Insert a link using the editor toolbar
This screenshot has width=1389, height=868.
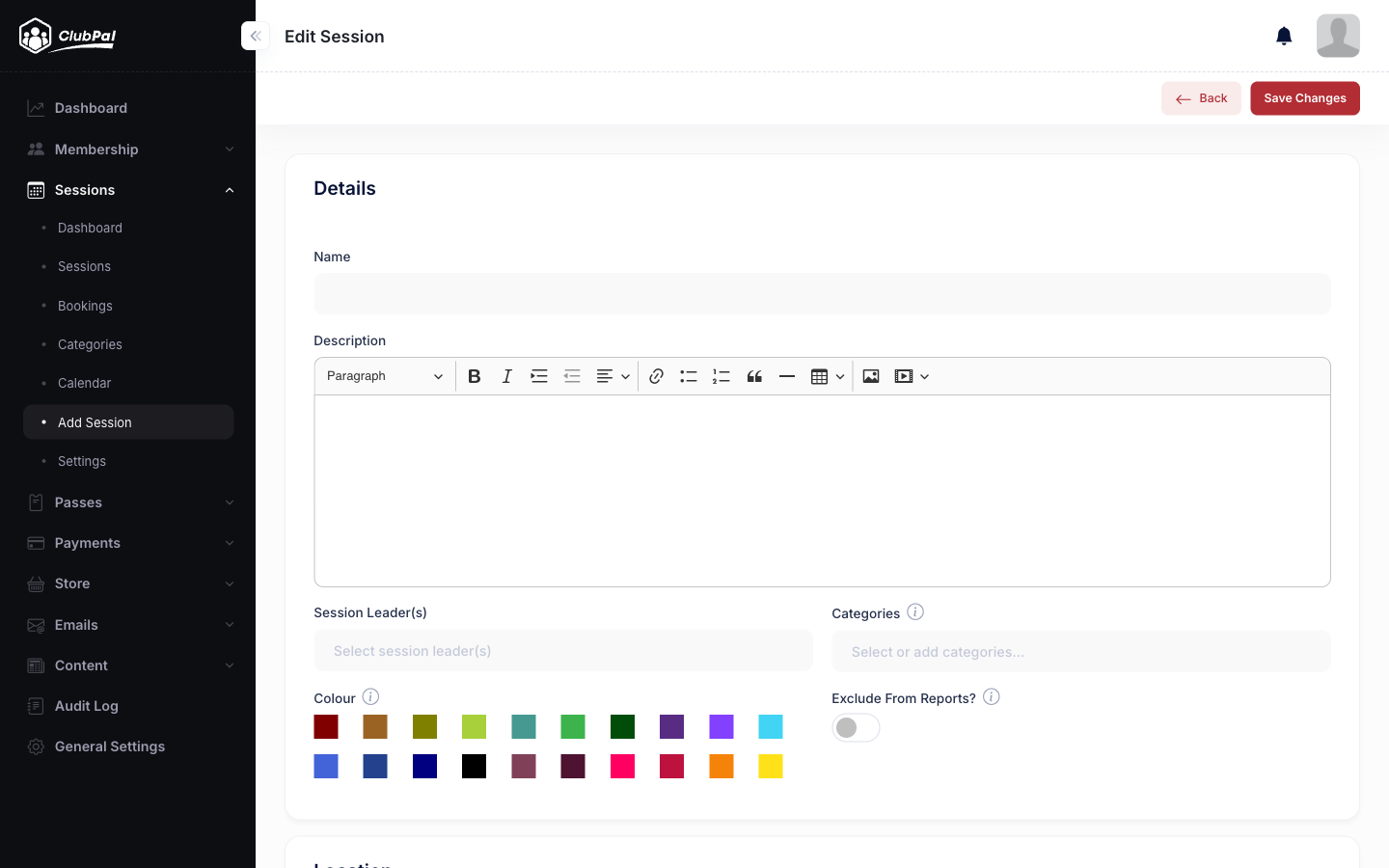tap(657, 376)
